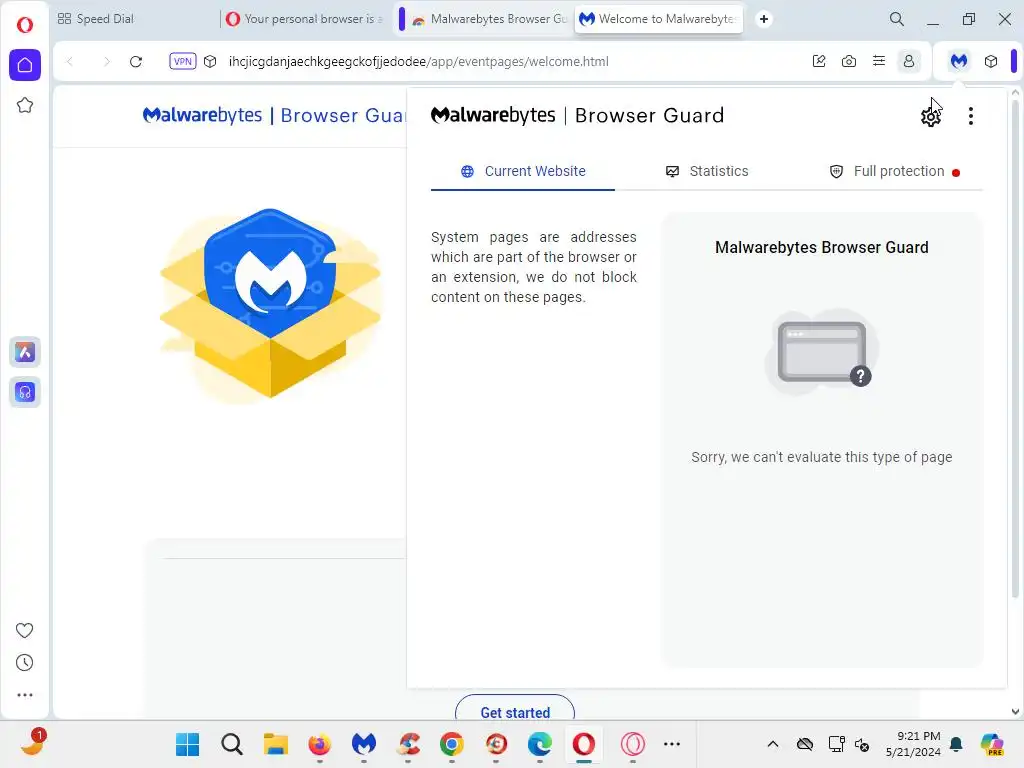The width and height of the screenshot is (1024, 768).
Task: Go forward to next page
Action: coord(106,61)
